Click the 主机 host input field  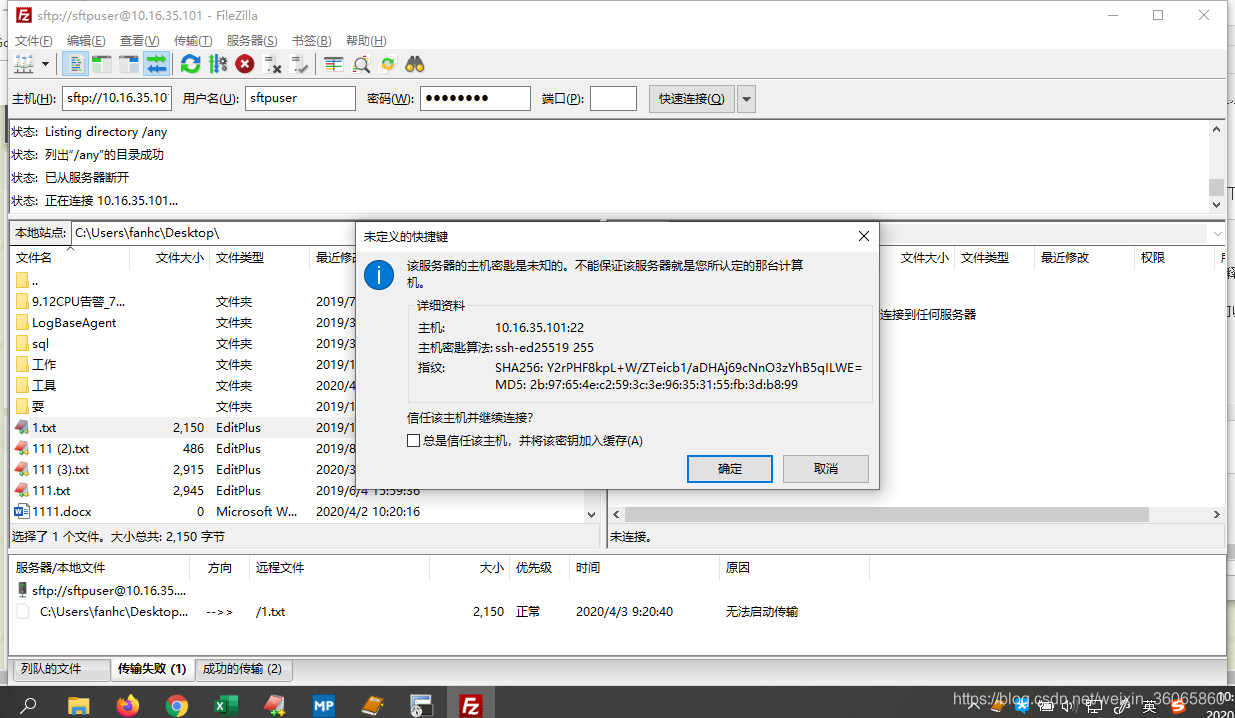117,98
